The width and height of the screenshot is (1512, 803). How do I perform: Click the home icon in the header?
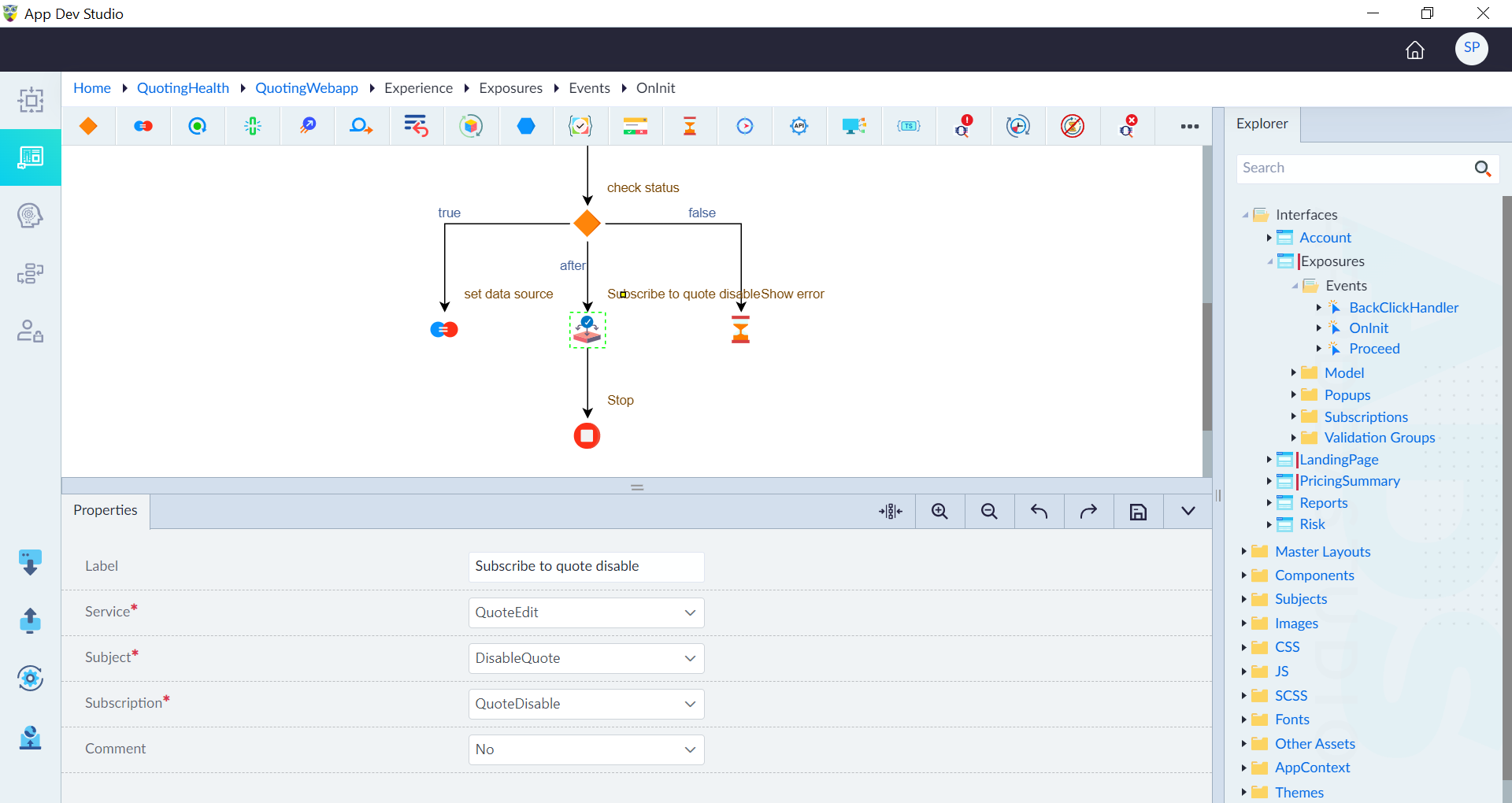(1415, 50)
